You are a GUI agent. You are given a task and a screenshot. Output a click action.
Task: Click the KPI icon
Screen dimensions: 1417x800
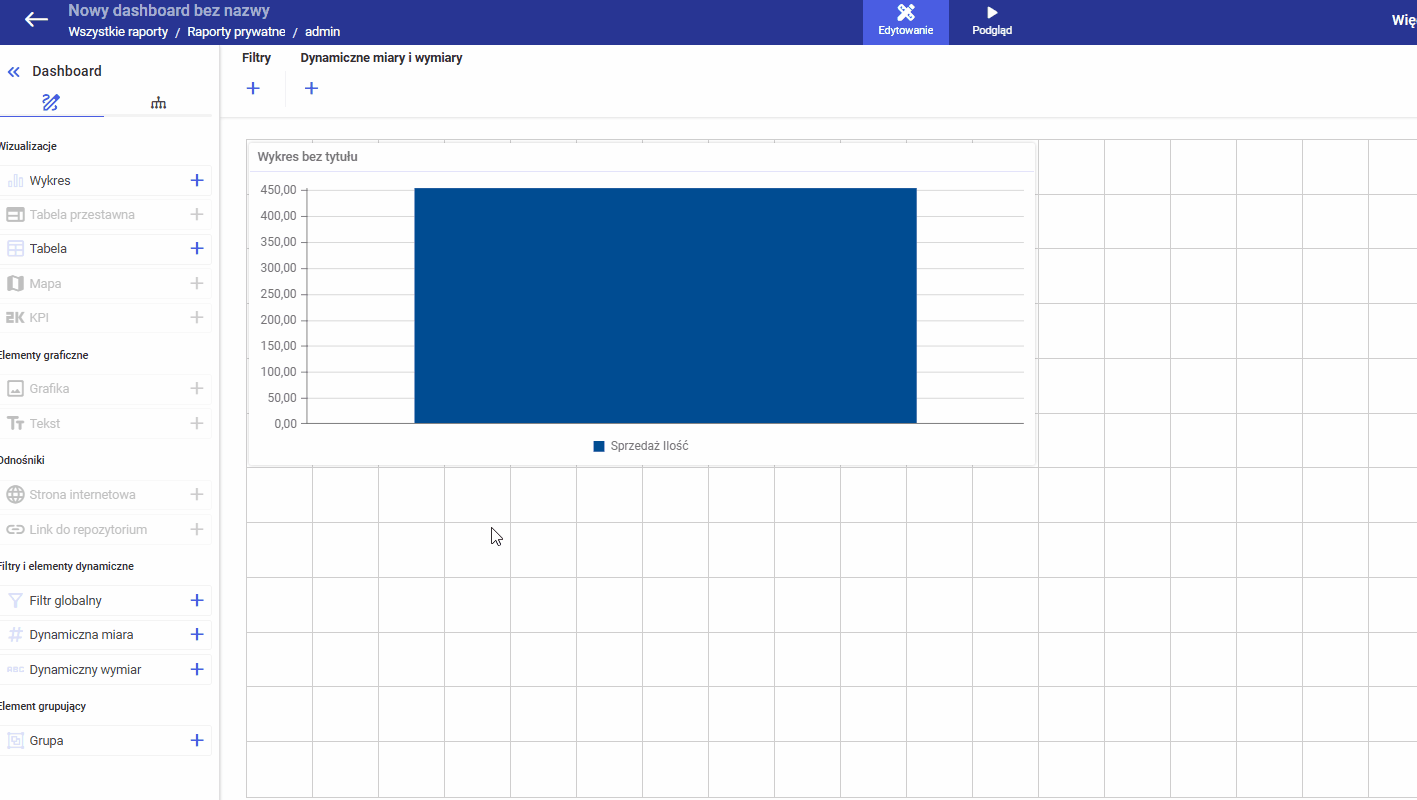coord(15,318)
